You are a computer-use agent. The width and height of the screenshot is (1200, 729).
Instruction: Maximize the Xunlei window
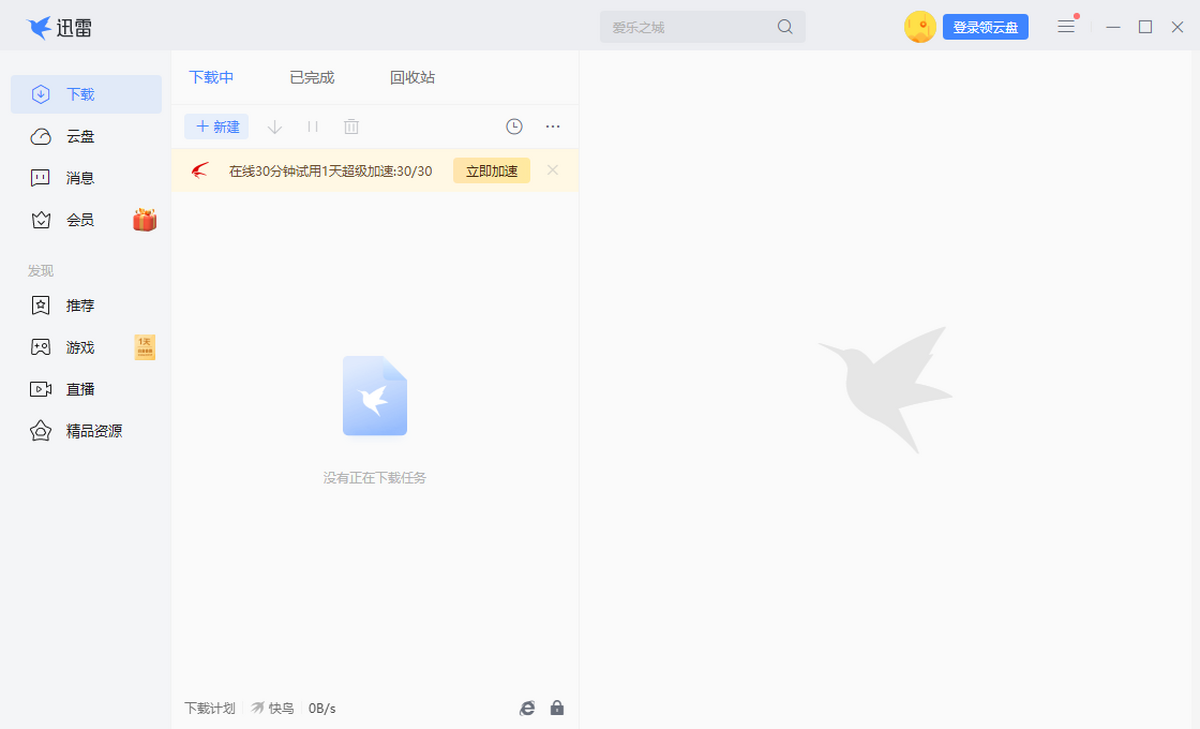pos(1146,27)
